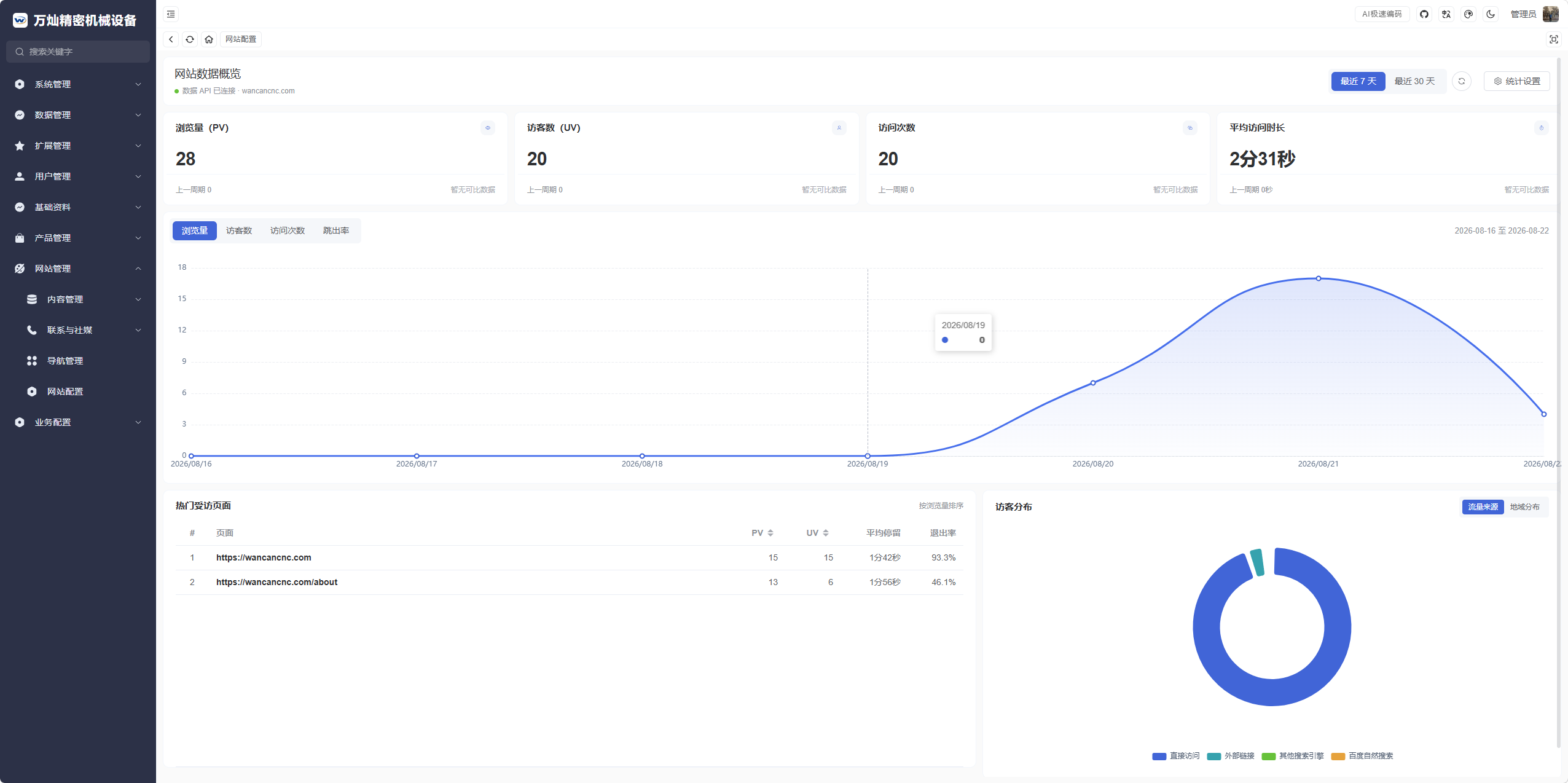
Task: Expand 扩展管理 menu
Action: coord(78,146)
